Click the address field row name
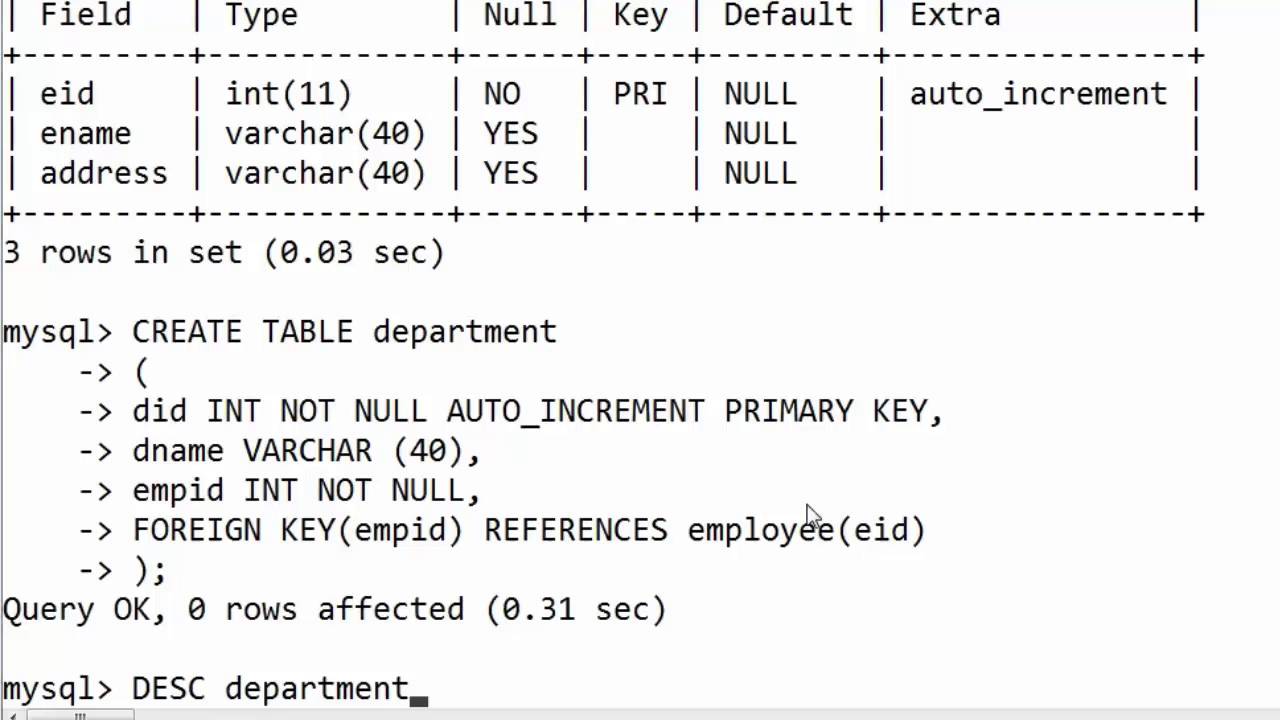 click(104, 174)
